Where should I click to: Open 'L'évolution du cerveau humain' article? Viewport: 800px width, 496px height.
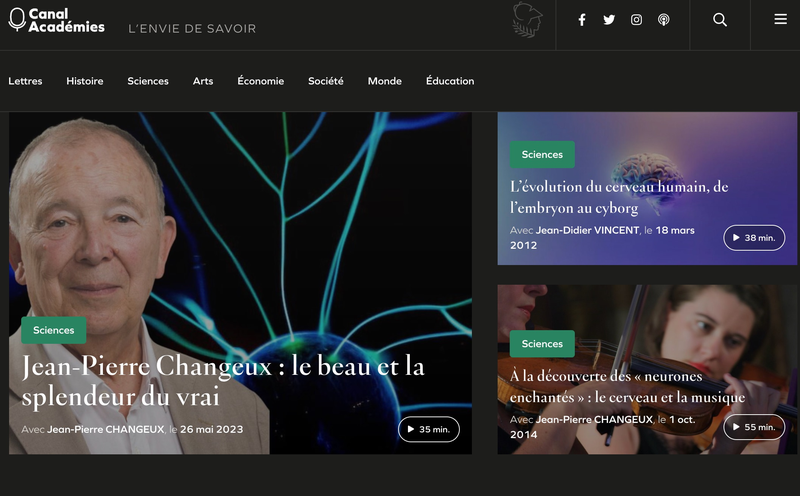click(x=619, y=197)
